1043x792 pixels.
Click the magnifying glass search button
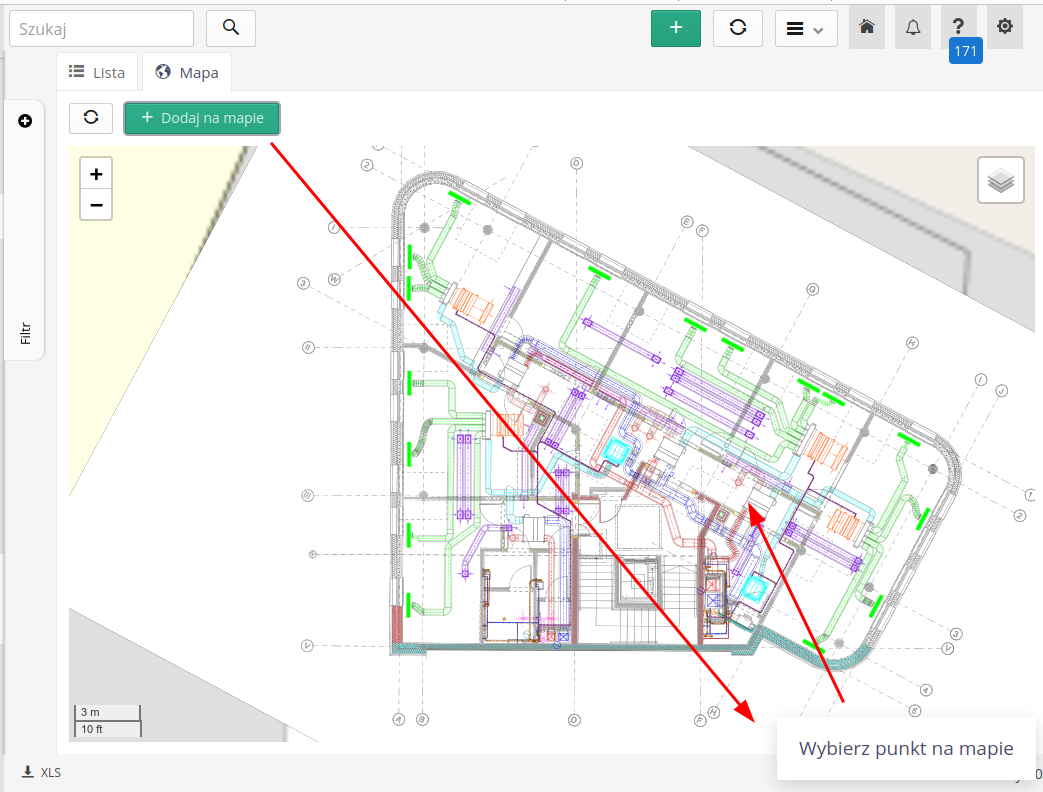[231, 28]
